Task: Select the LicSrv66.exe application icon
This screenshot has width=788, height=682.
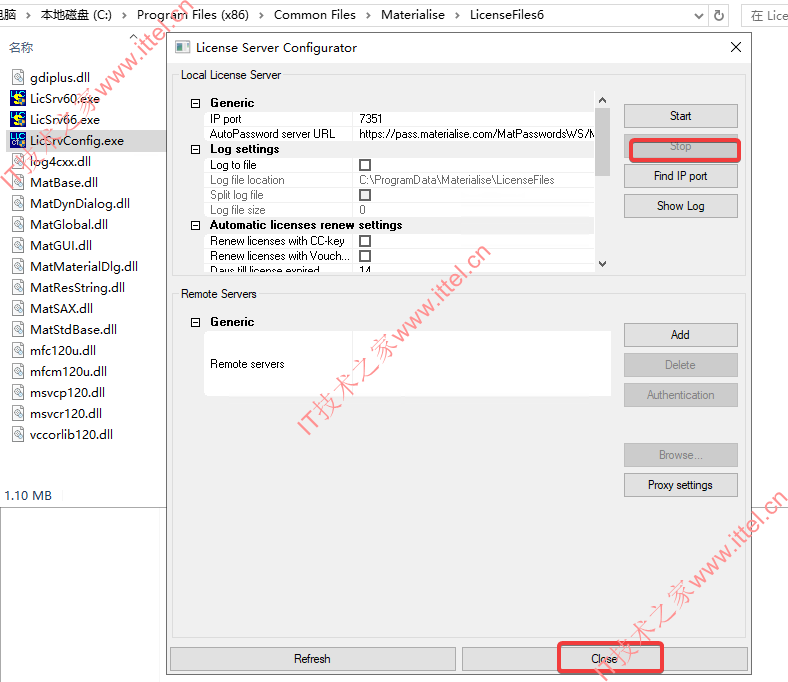Action: pos(18,120)
